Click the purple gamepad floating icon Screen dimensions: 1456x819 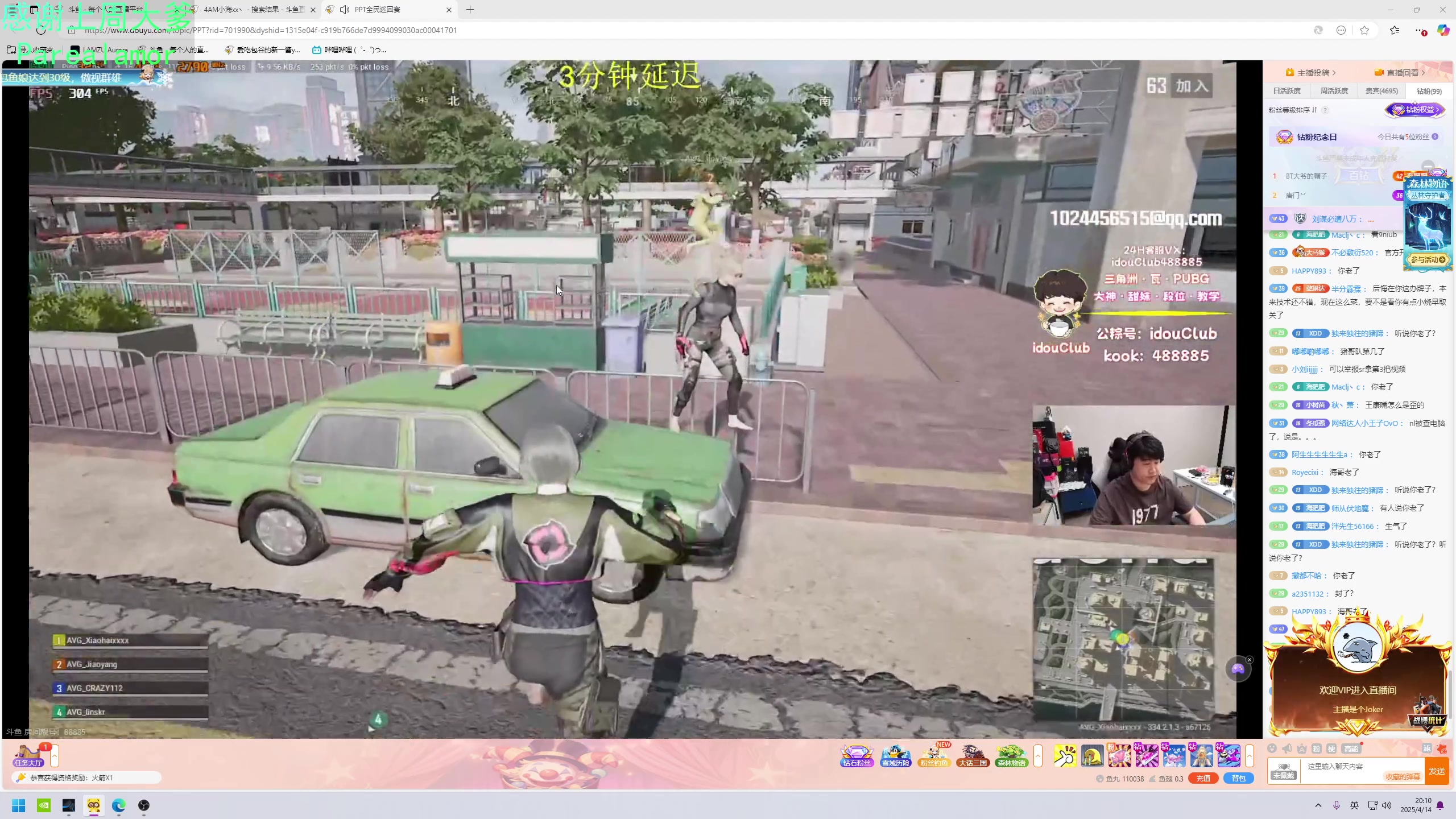pyautogui.click(x=1238, y=669)
